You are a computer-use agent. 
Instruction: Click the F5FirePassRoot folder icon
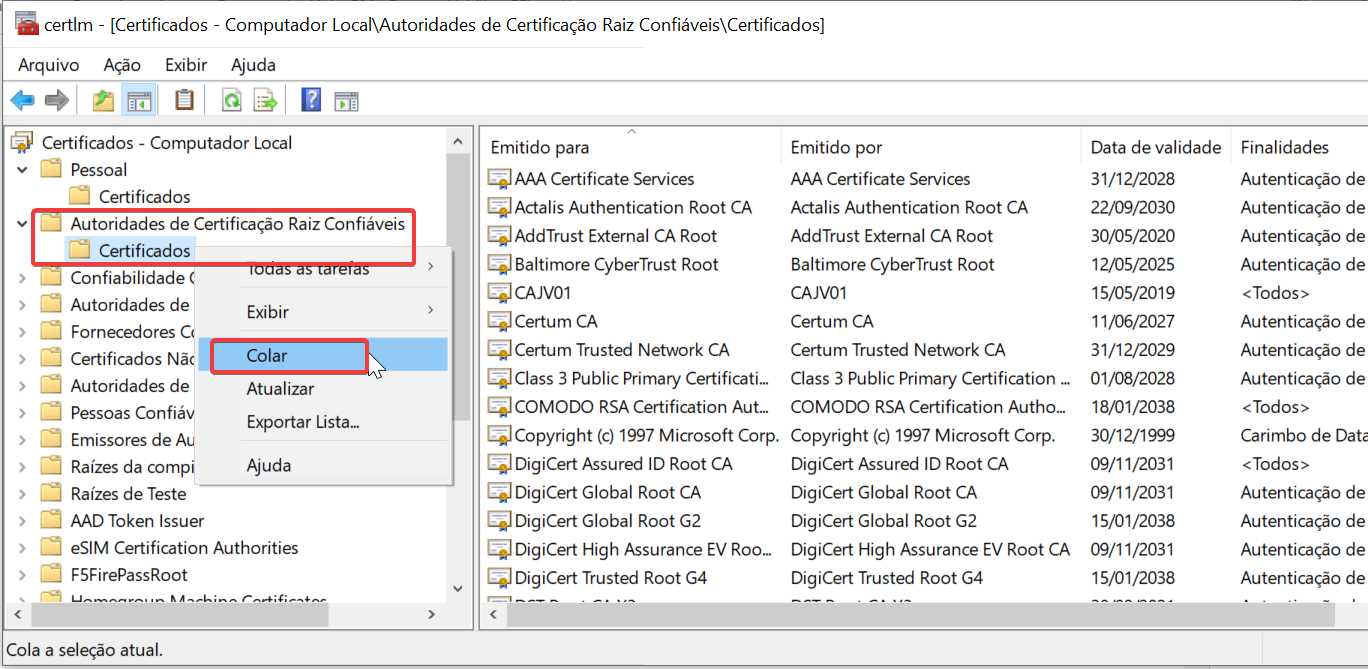tap(51, 575)
